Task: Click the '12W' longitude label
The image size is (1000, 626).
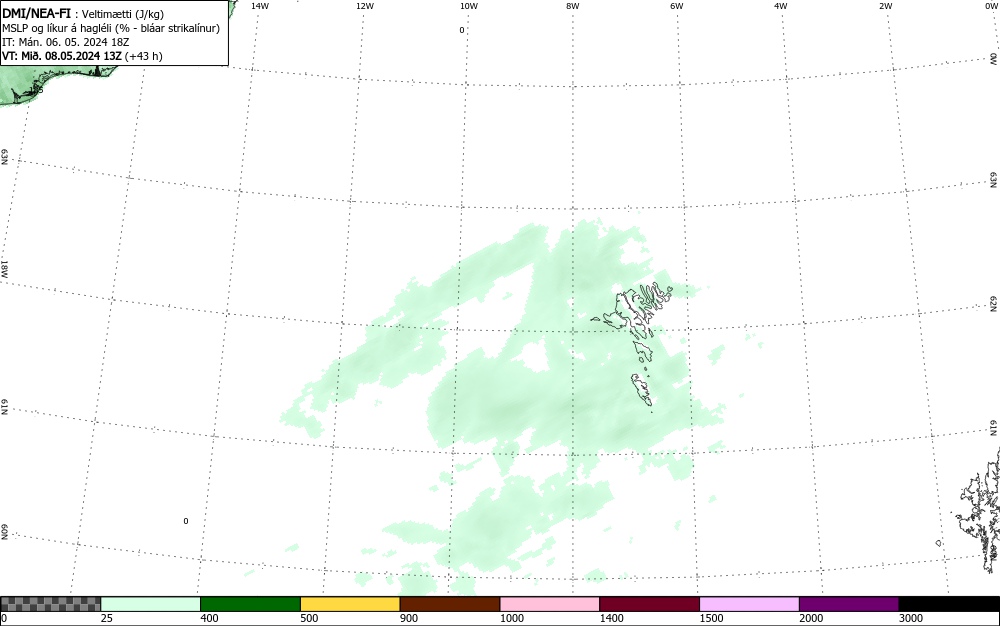Action: (365, 6)
